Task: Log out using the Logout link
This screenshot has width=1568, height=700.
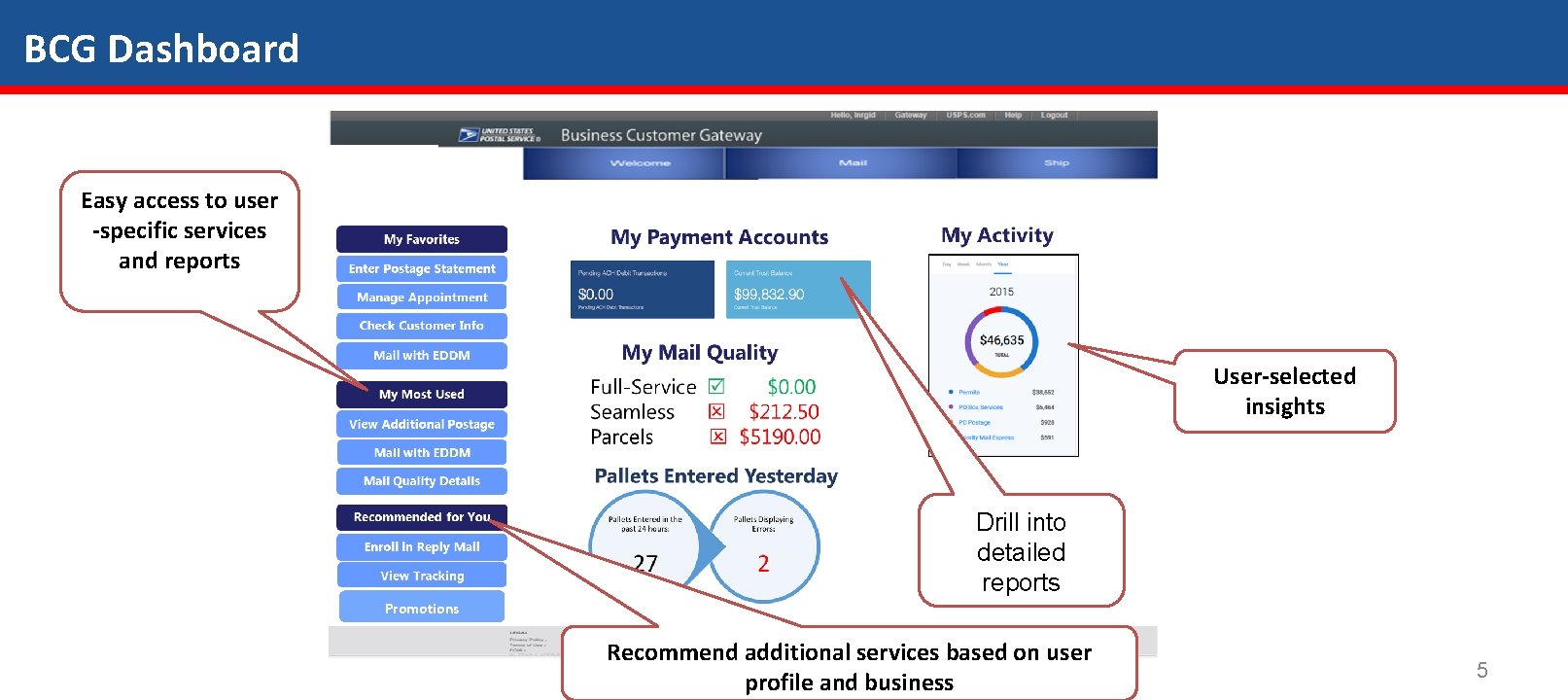Action: coord(1054,115)
